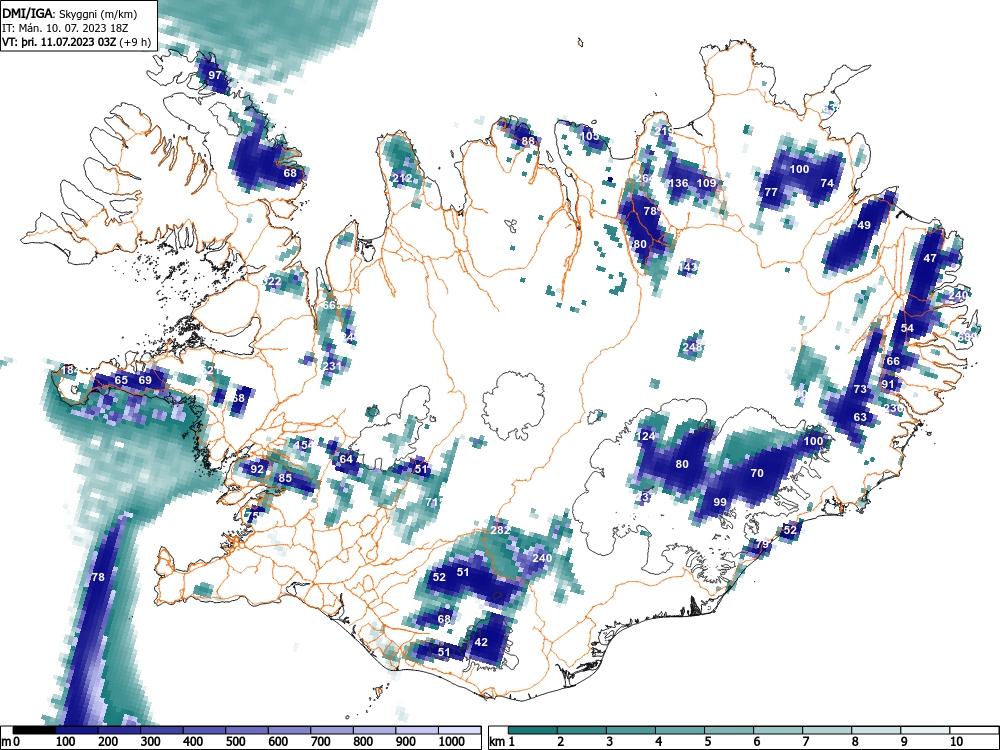Viewport: 1000px width, 750px height.
Task: Click the visibility value 77 on the map
Action: pyautogui.click(x=770, y=192)
